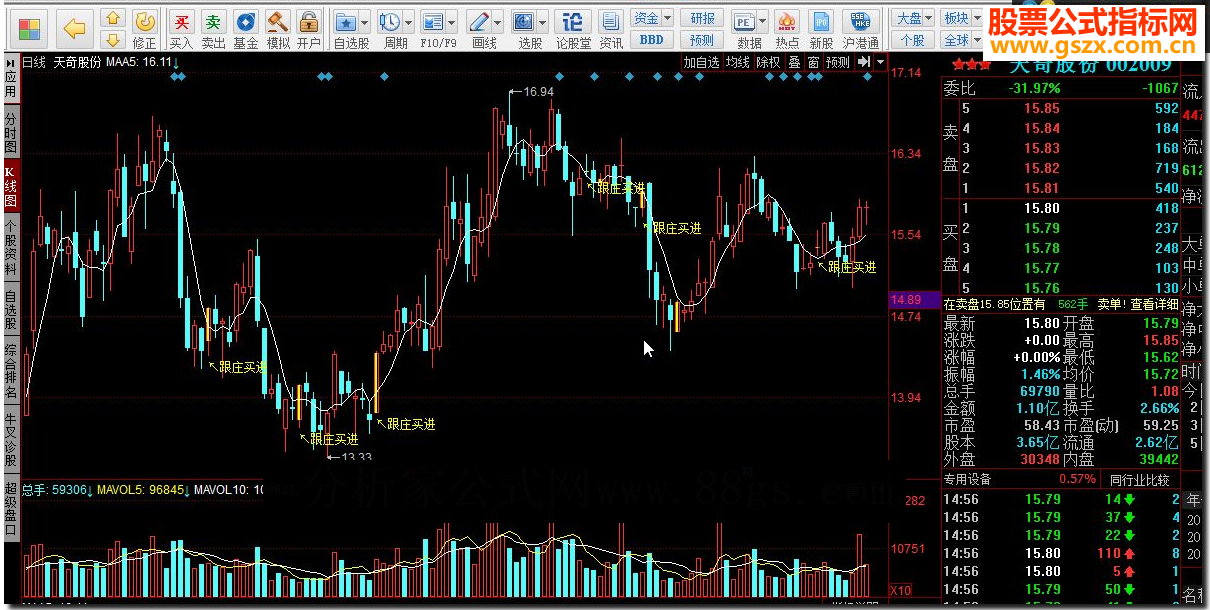Open the 自选股 favorites star icon

point(346,21)
